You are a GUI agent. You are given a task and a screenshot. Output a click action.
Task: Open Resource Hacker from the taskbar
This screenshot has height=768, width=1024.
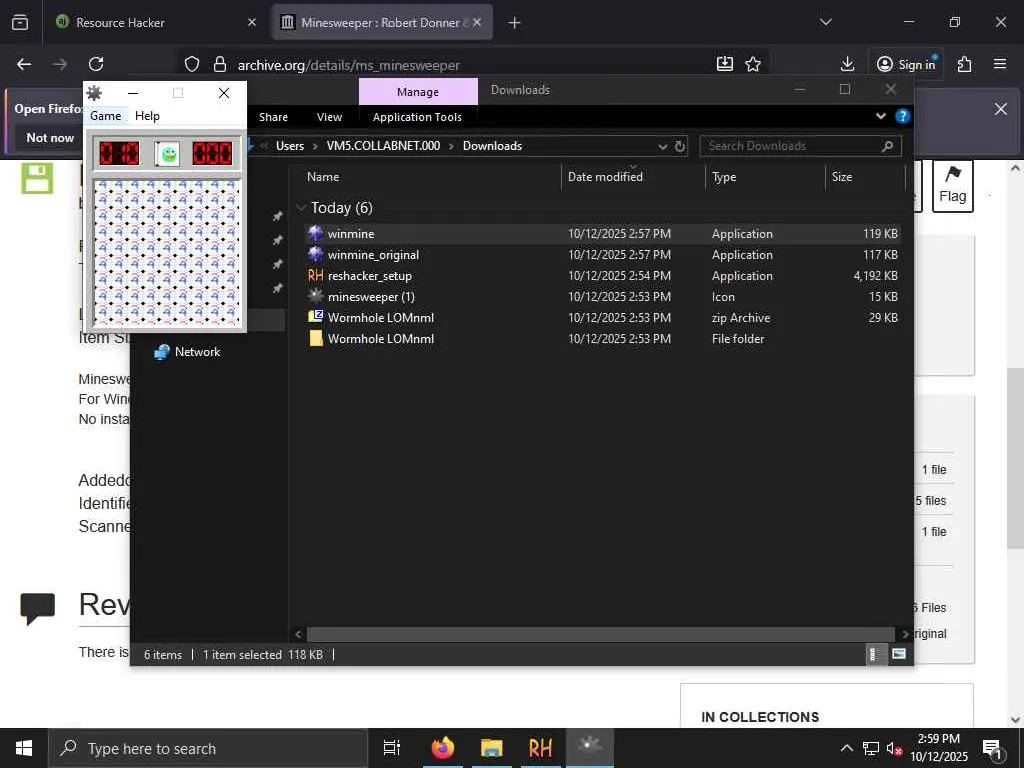click(x=540, y=748)
